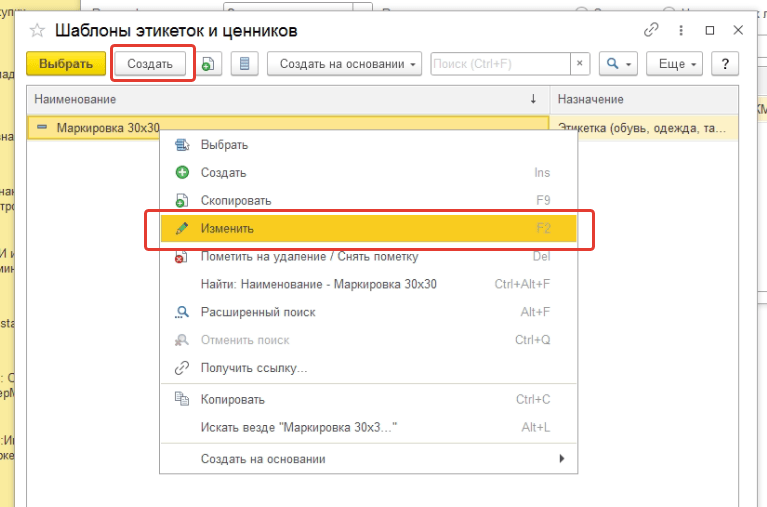
Task: Click the copy template icon beside Создать
Action: (x=207, y=64)
